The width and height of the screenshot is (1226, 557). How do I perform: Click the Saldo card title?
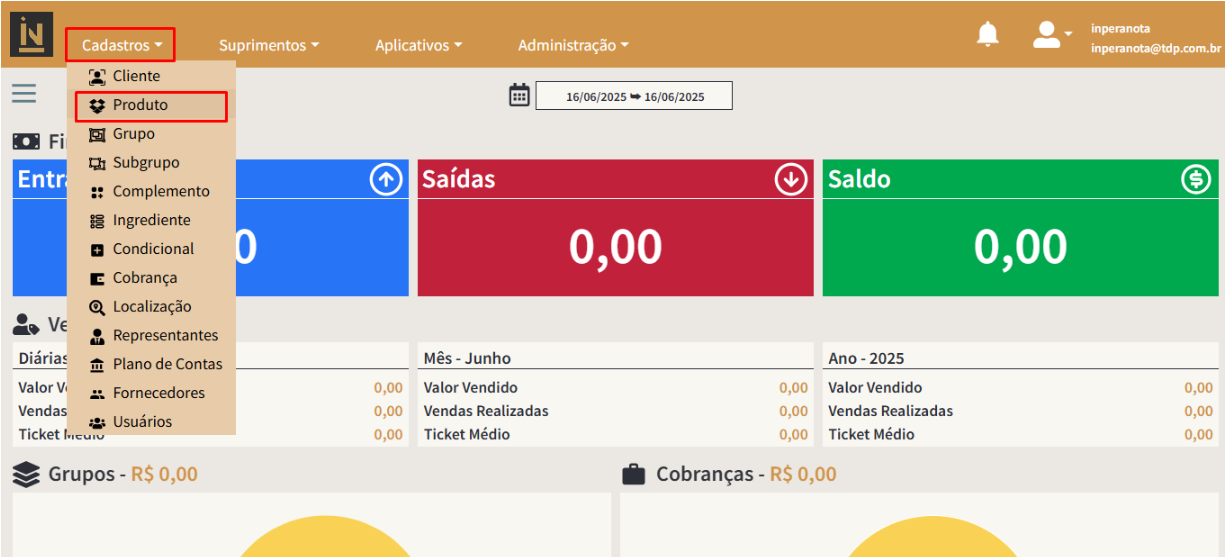pos(859,179)
